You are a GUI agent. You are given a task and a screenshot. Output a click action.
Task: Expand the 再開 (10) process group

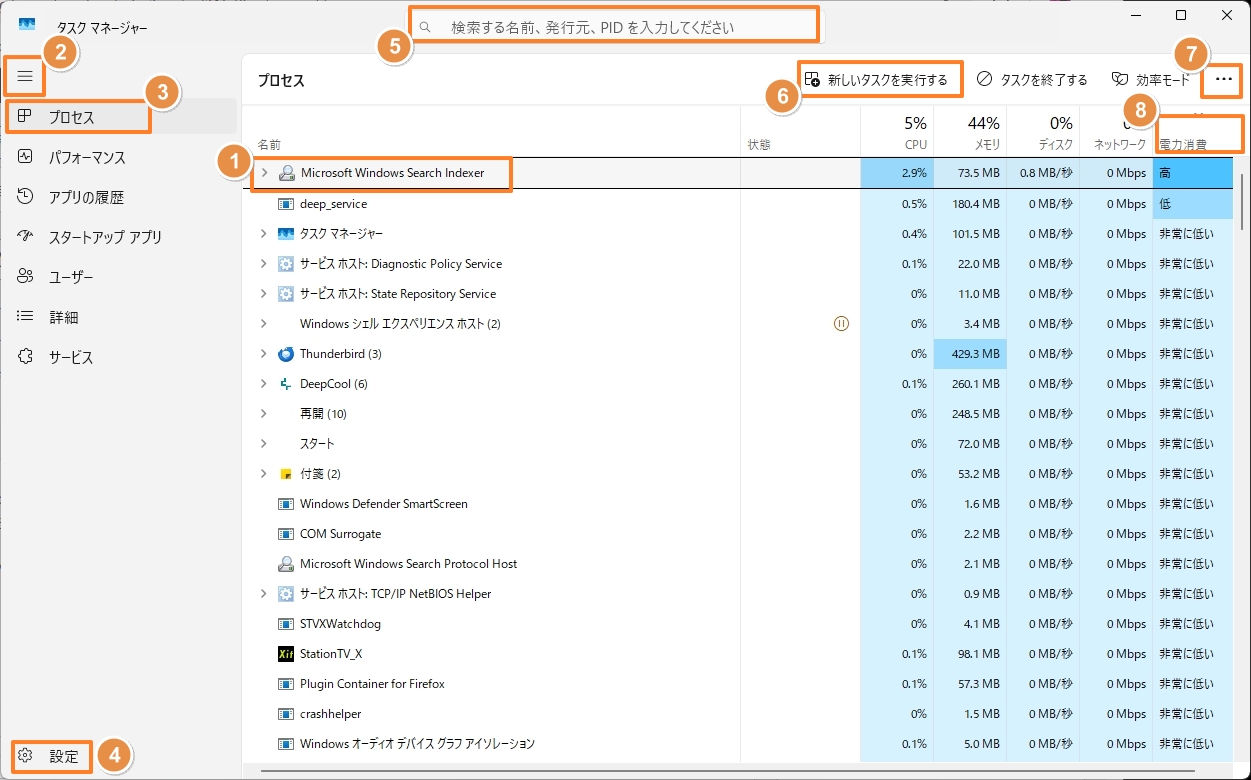click(x=264, y=414)
